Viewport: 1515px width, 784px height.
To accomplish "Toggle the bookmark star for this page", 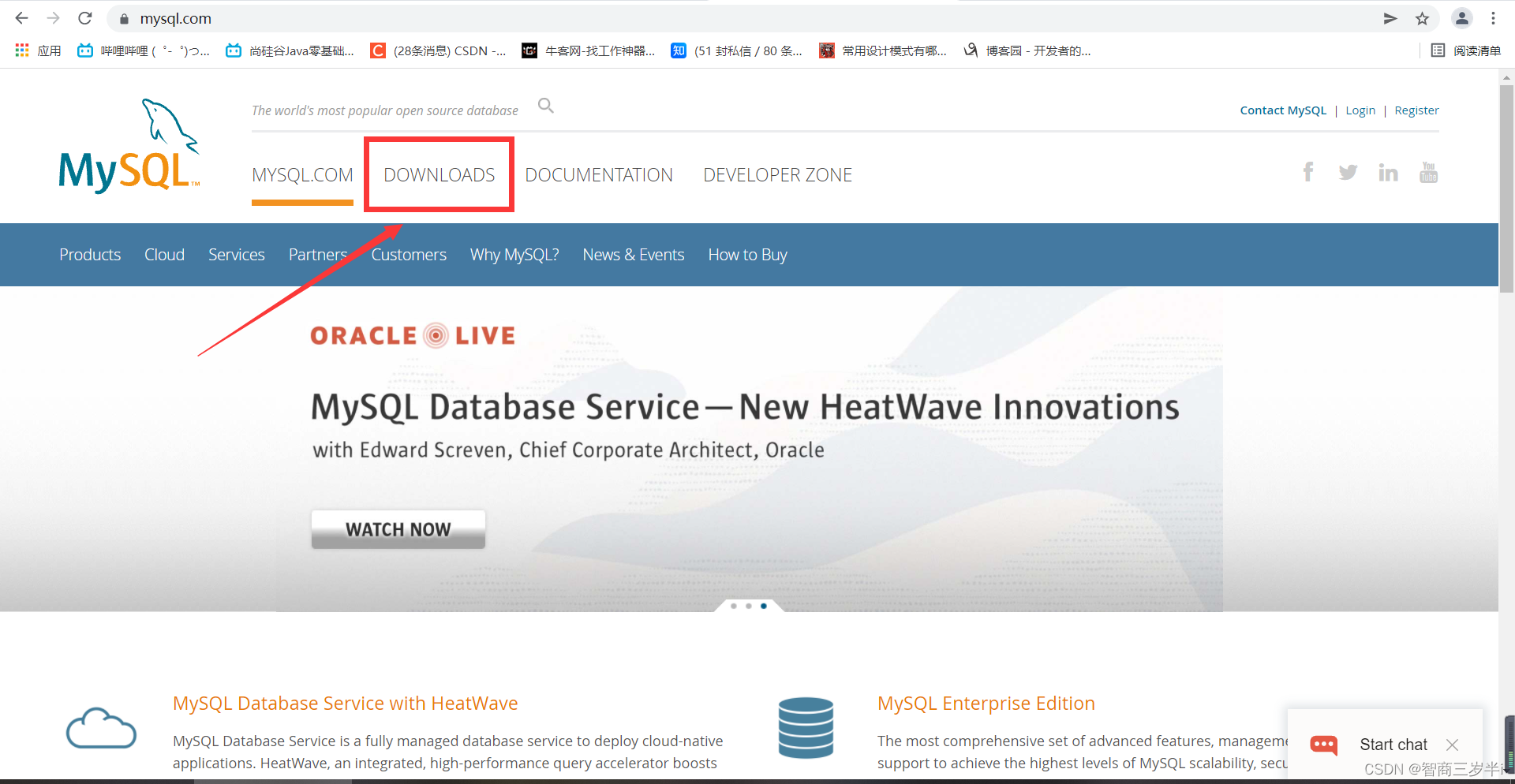I will 1423,18.
